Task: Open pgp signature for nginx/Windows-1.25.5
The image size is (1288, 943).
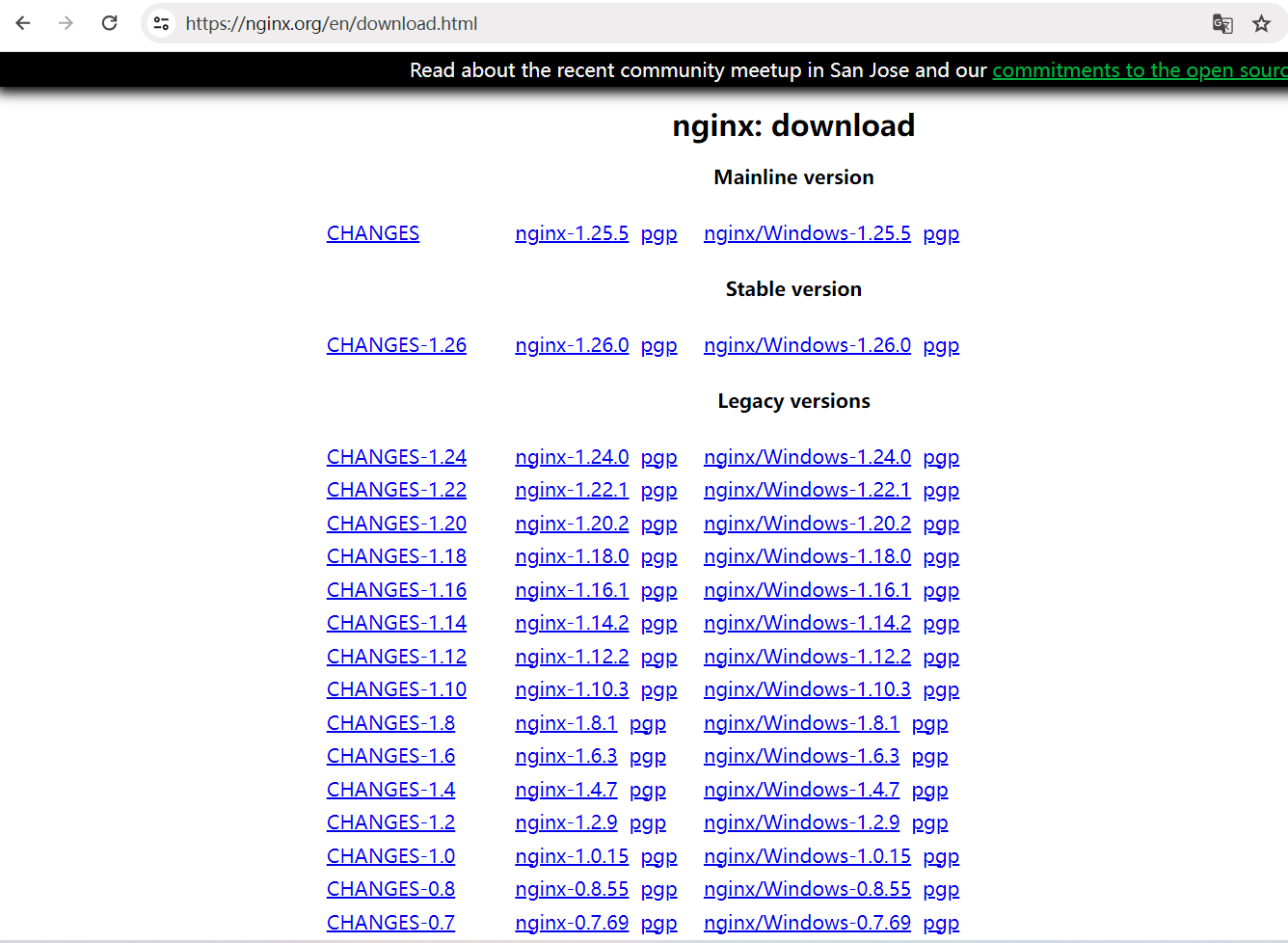Action: click(x=941, y=234)
